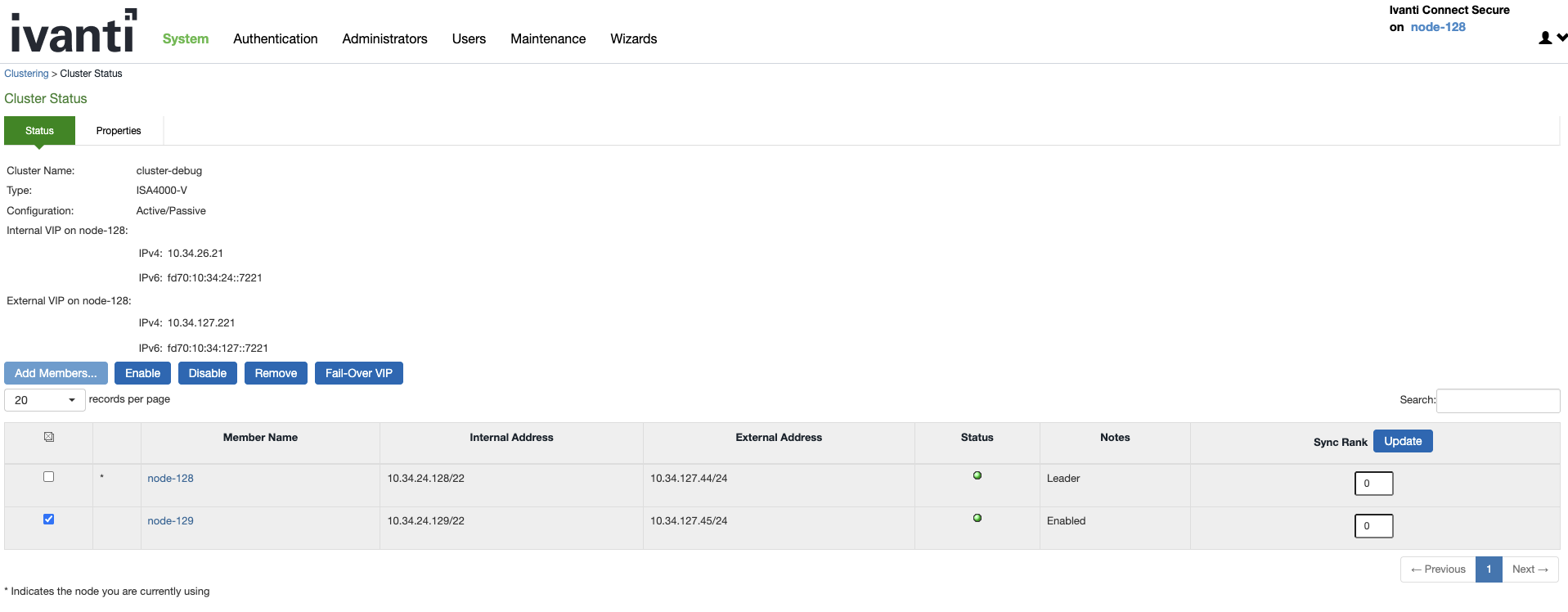Viewport: 1568px width, 612px height.
Task: Follow the Clustering breadcrumb link
Action: click(x=26, y=74)
